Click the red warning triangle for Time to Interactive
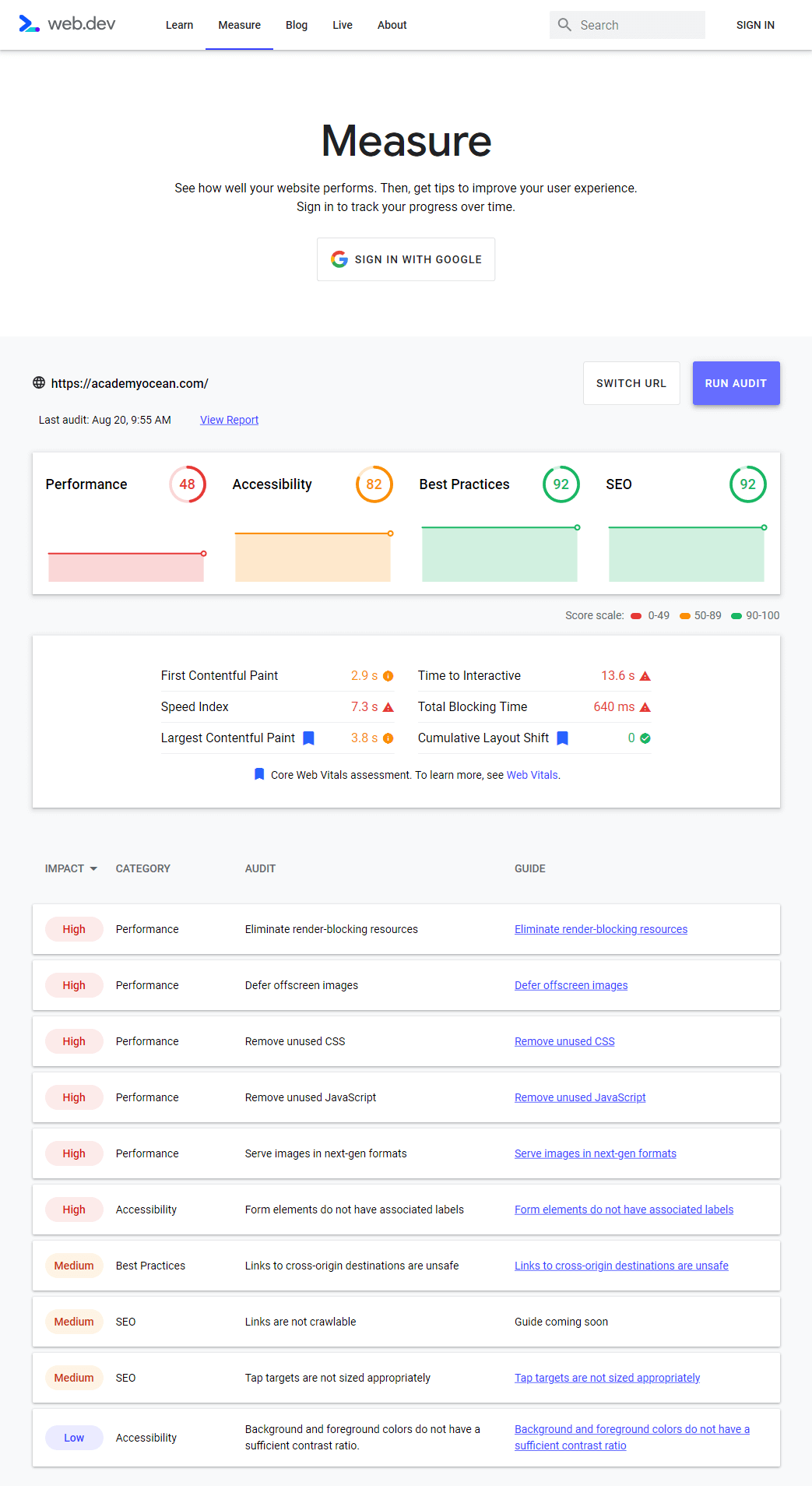 [x=645, y=676]
